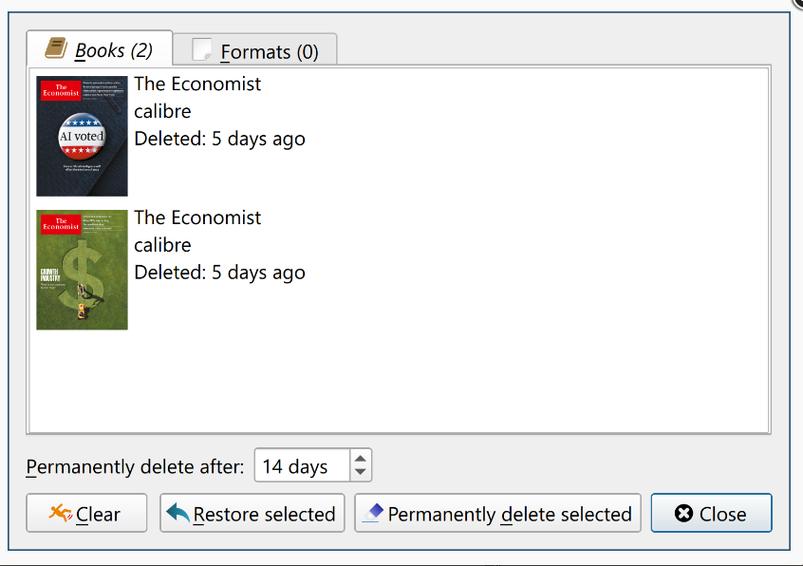Clear all deleted items
Viewport: 803px width, 566px height.
tap(87, 513)
